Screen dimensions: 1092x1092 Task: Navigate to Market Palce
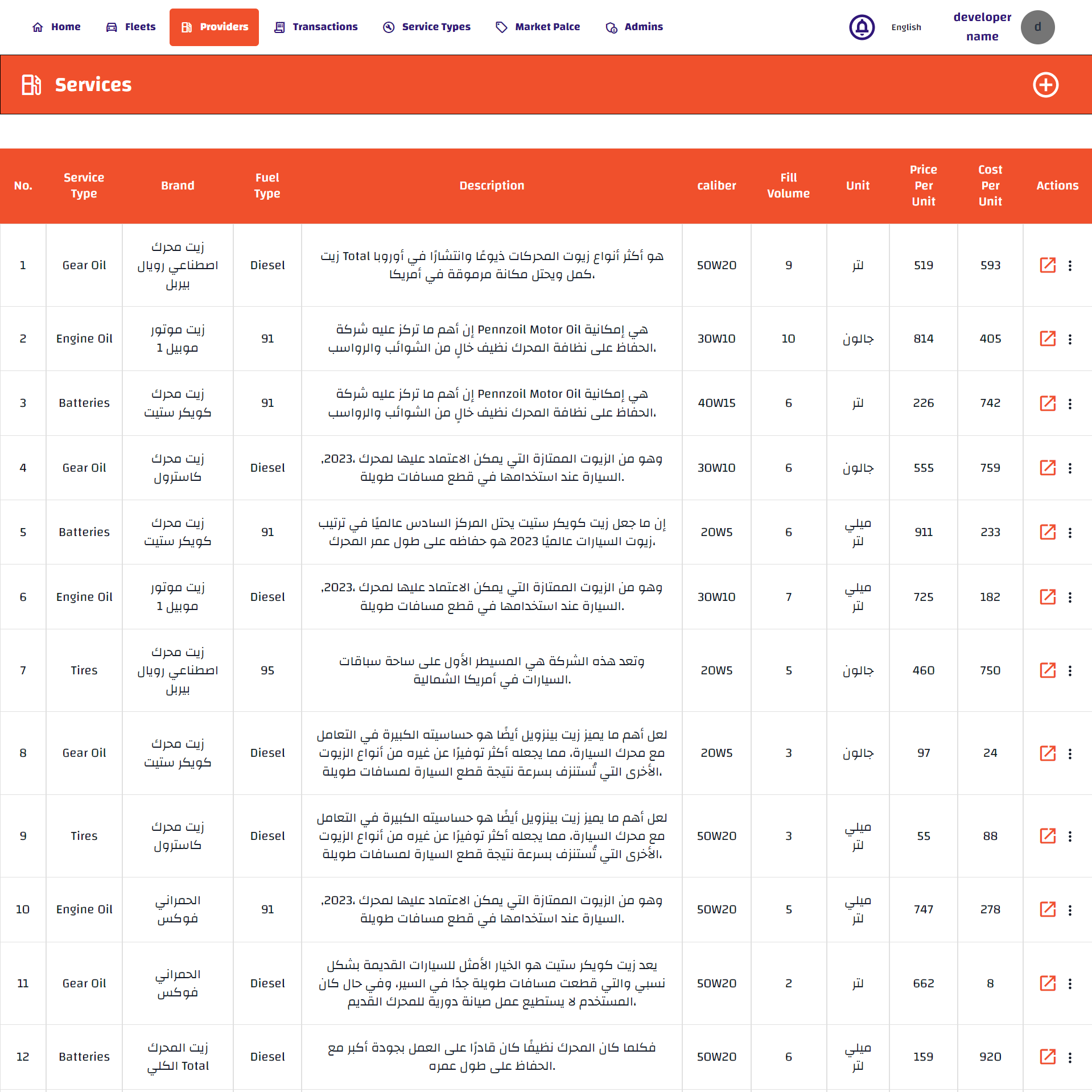point(538,27)
